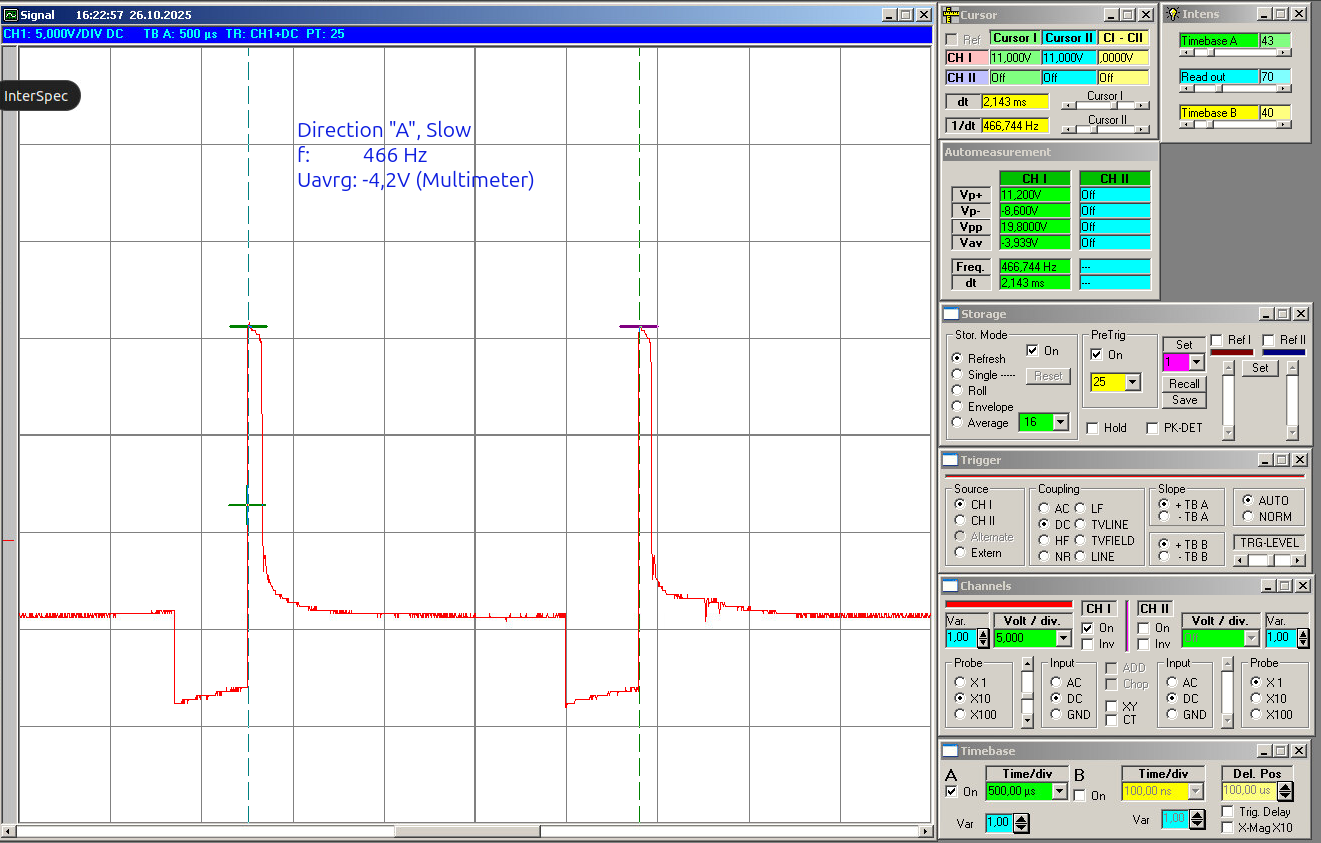Click the Timebase A Var value stepper
Image resolution: width=1321 pixels, height=843 pixels.
pyautogui.click(x=1021, y=823)
